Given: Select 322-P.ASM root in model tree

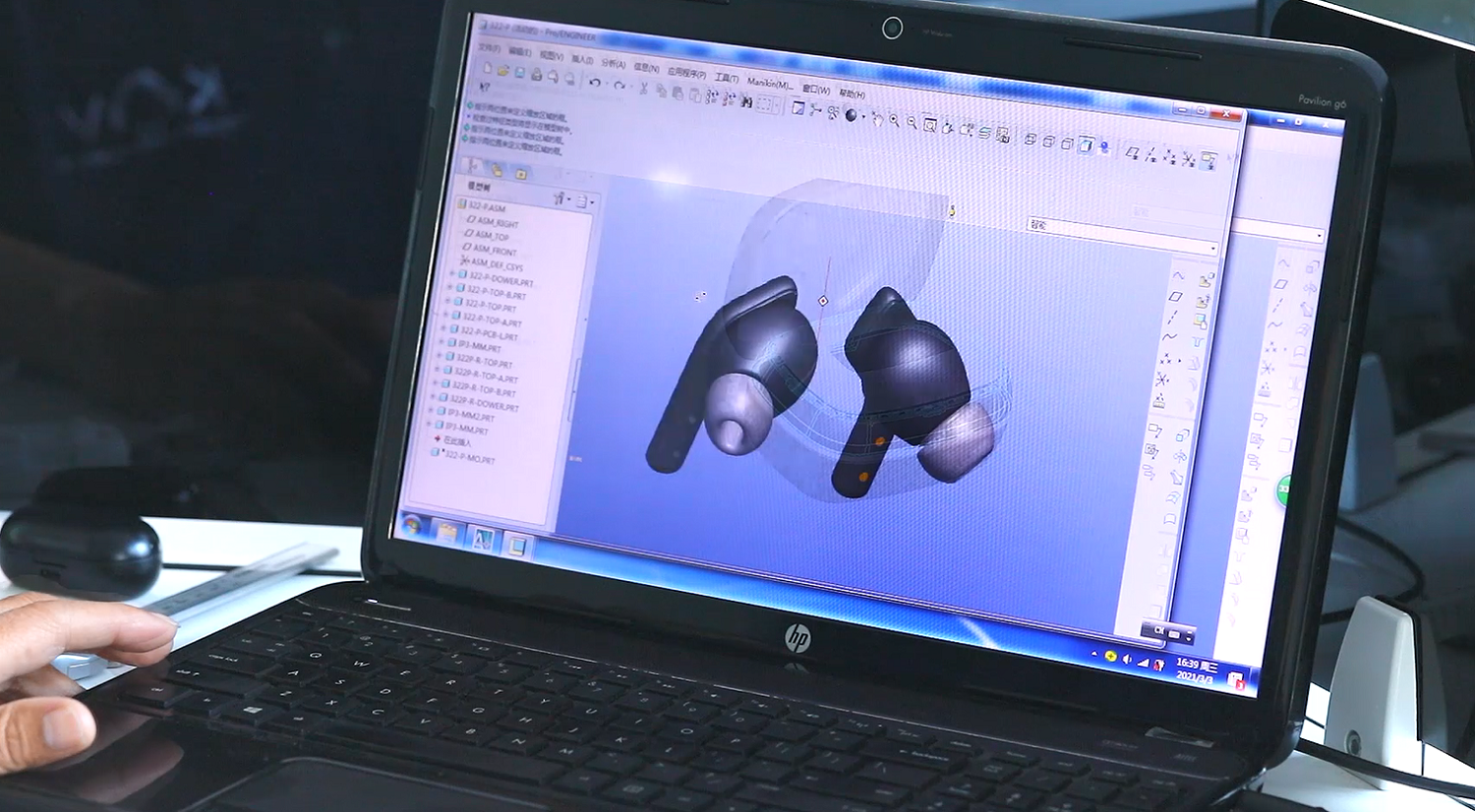Looking at the screenshot, I should tap(482, 206).
